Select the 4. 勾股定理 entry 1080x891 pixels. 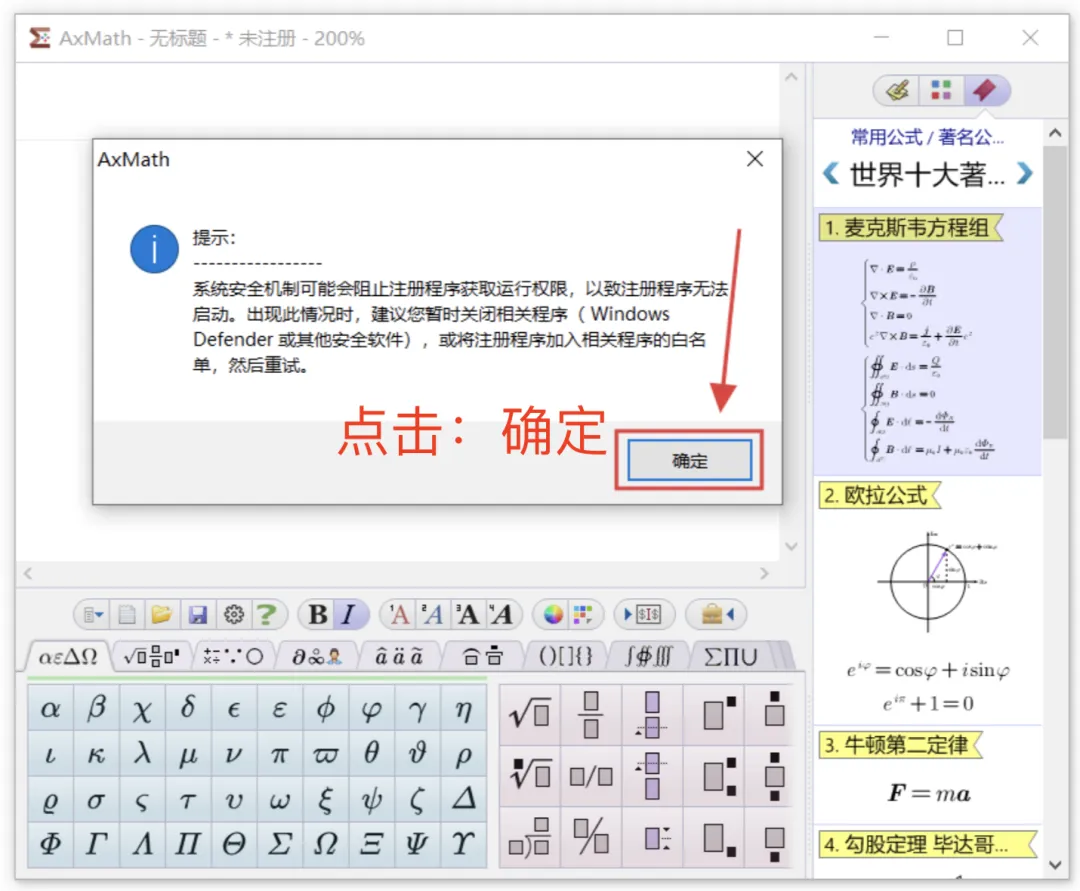(x=927, y=845)
